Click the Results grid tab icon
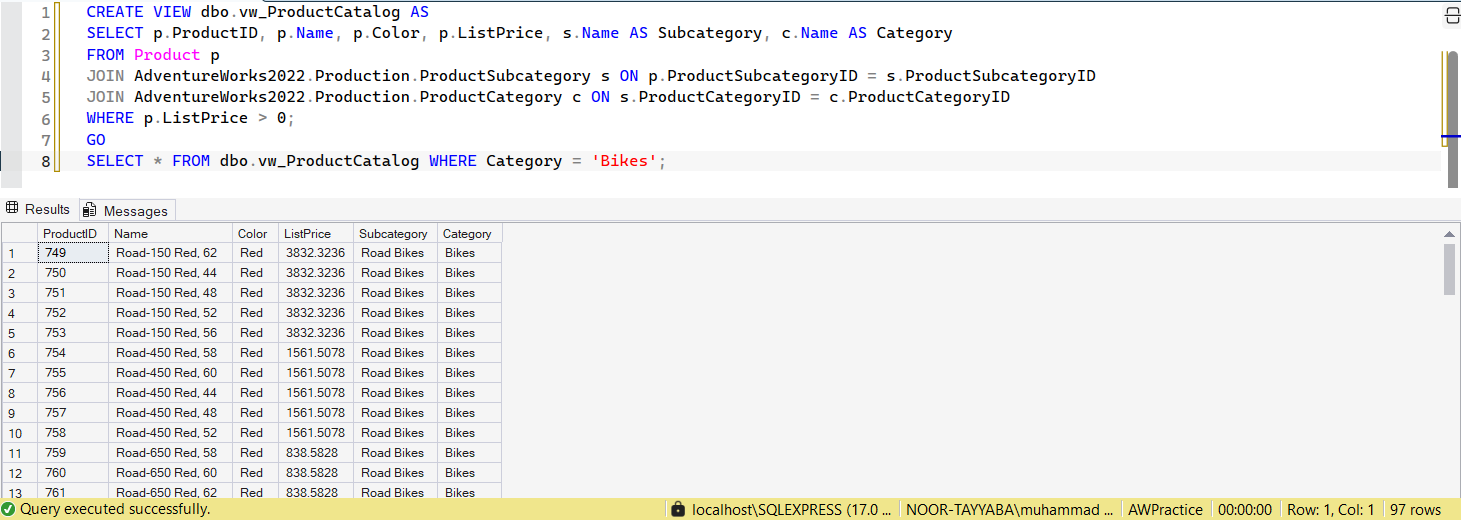 click(12, 209)
